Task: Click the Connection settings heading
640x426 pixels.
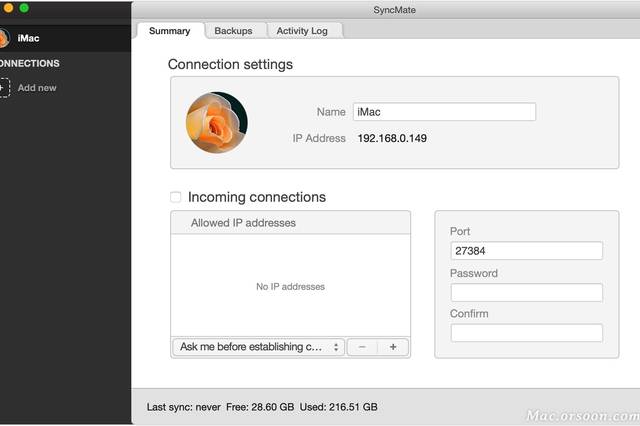Action: [x=230, y=64]
